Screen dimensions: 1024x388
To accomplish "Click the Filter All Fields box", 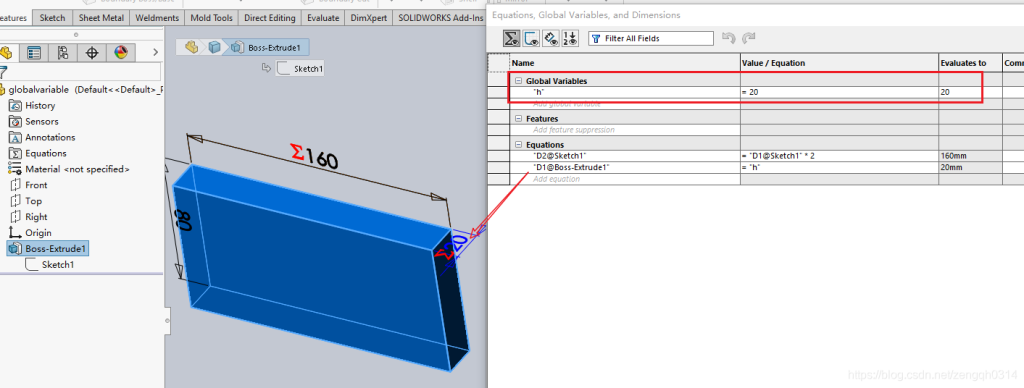I will tap(650, 39).
